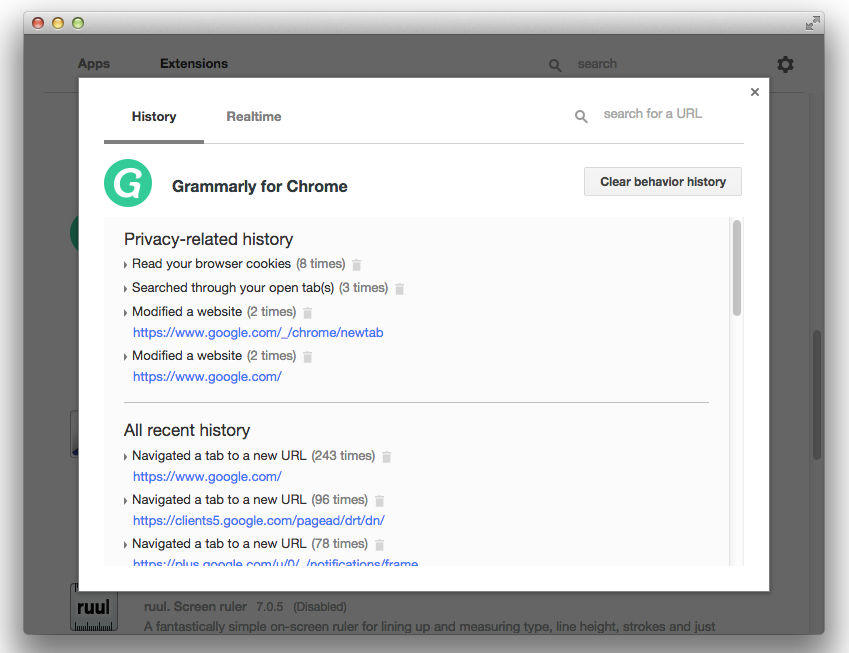Click trash icon next to 'Navigated a tab' 243 times entry
Image resolution: width=849 pixels, height=653 pixels.
click(x=386, y=456)
